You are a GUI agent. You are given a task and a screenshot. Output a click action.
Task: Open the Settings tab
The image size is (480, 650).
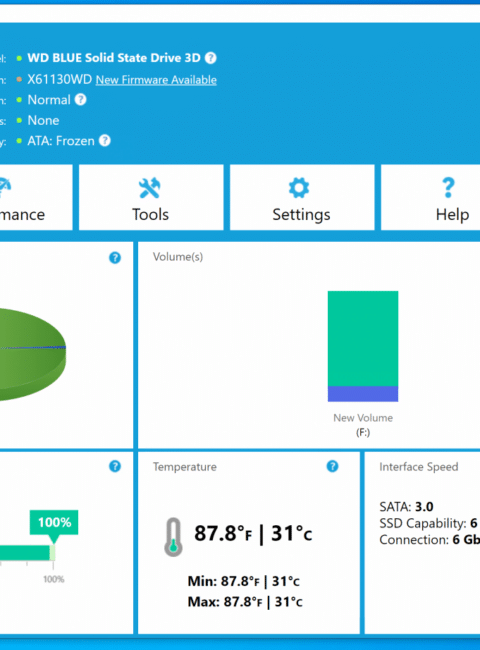click(302, 197)
